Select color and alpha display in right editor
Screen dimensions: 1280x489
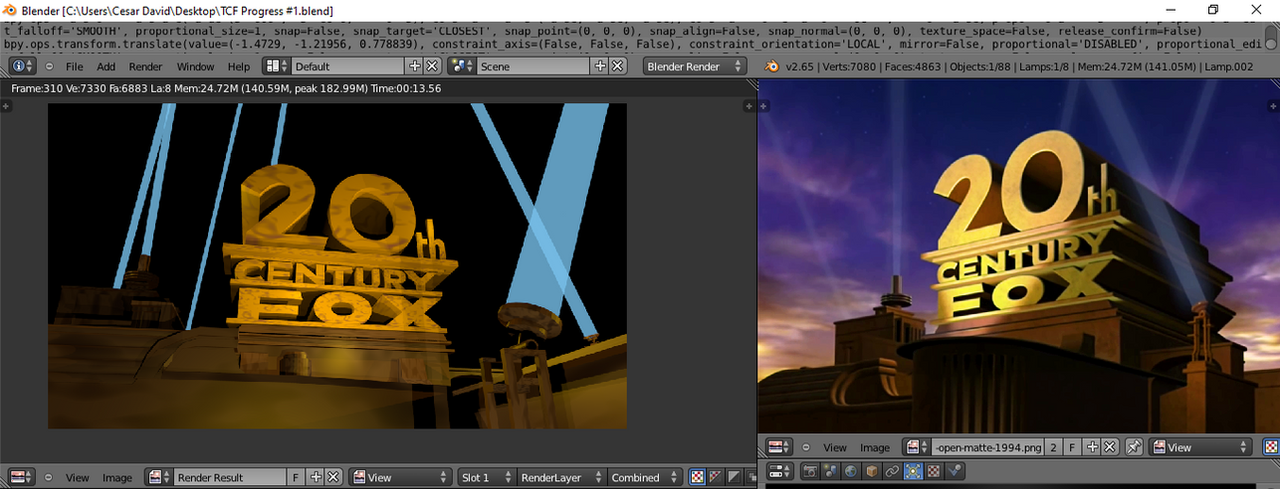1272,447
